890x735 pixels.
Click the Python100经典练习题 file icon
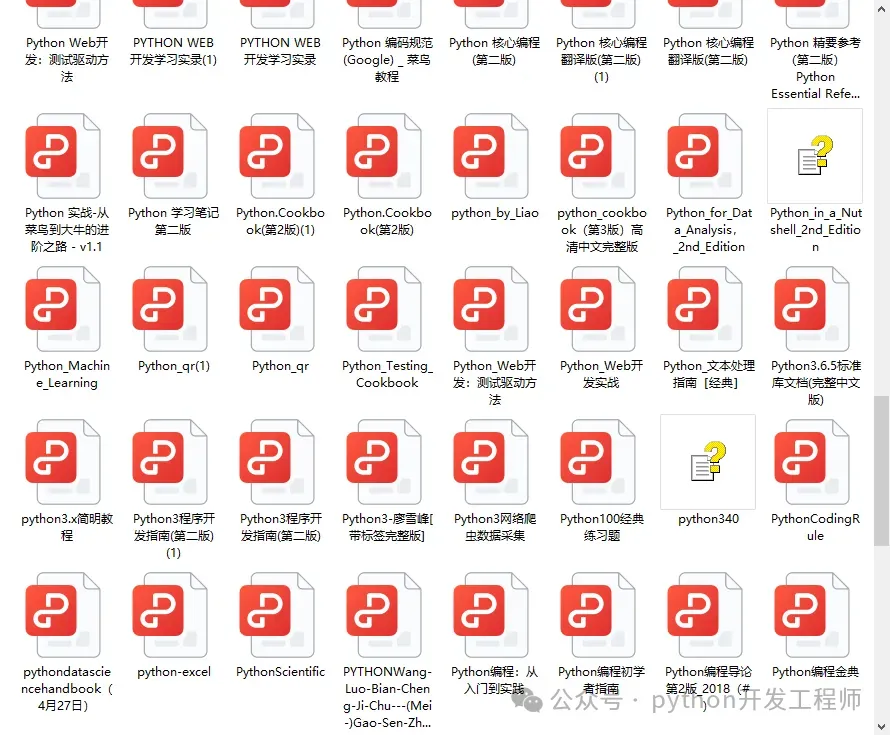click(598, 461)
